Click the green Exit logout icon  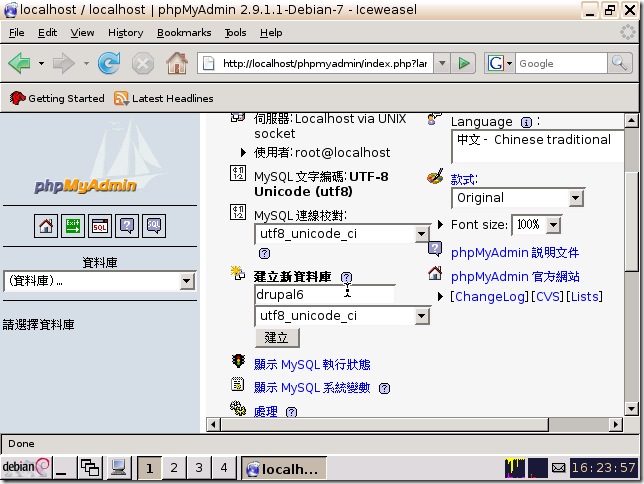pos(73,226)
